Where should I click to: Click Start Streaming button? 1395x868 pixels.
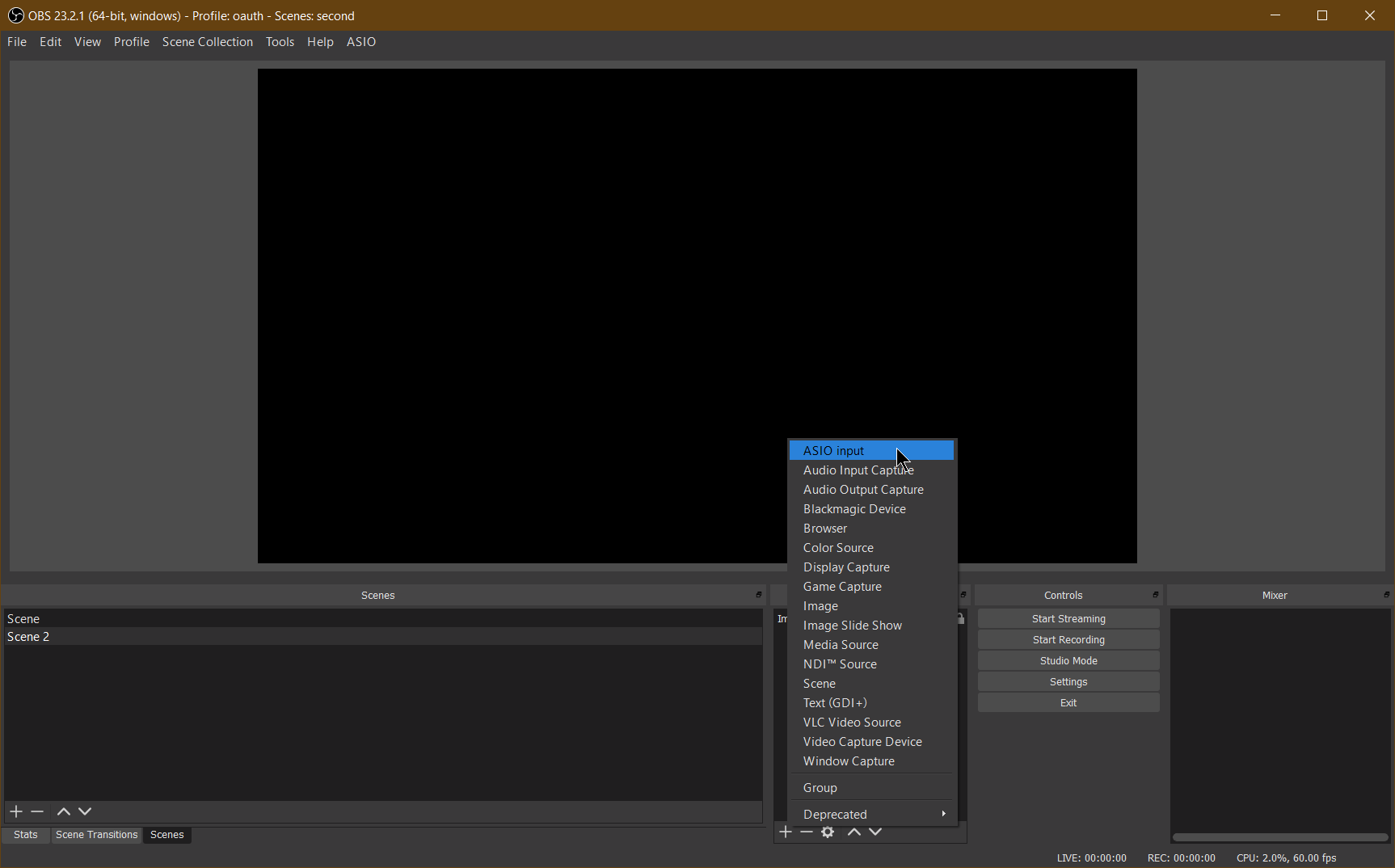(1068, 619)
